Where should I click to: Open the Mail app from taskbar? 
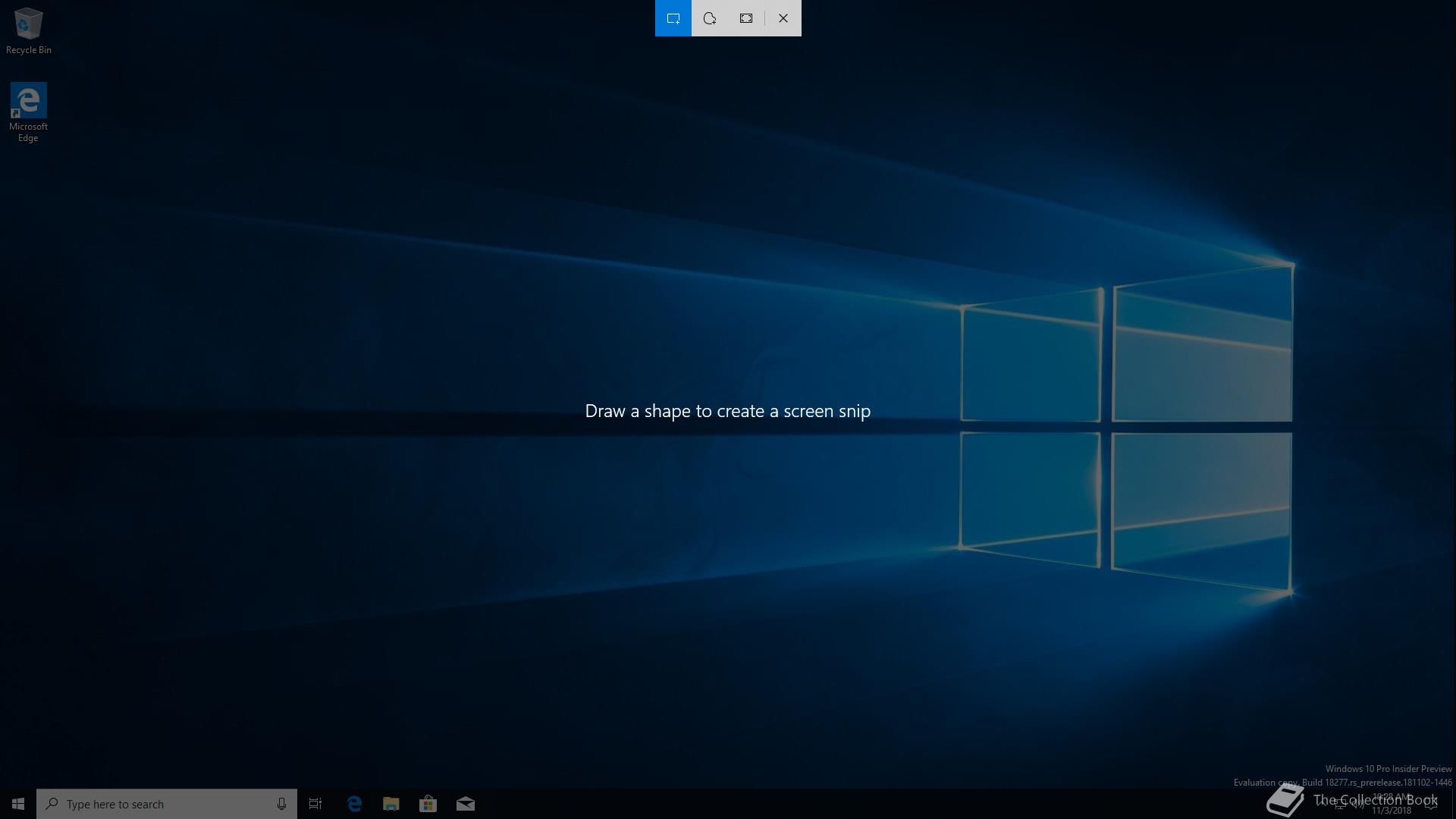click(465, 804)
